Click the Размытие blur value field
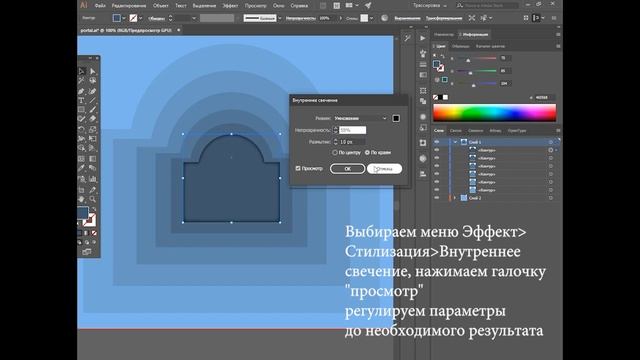This screenshot has width=640, height=360. click(353, 142)
